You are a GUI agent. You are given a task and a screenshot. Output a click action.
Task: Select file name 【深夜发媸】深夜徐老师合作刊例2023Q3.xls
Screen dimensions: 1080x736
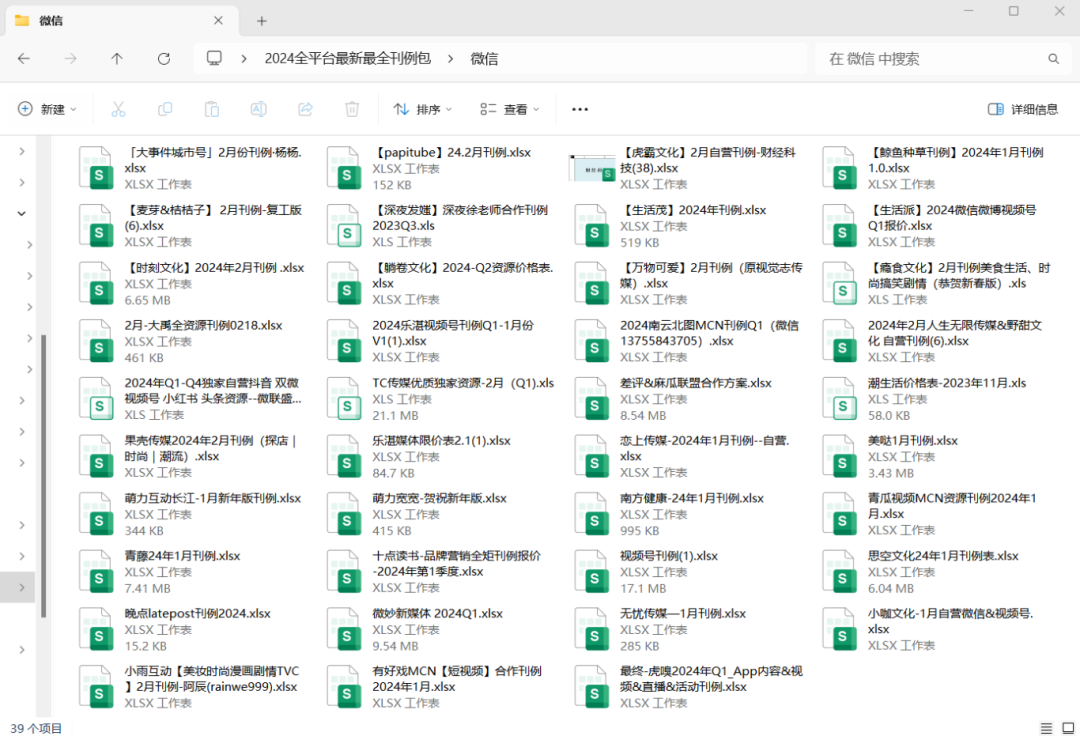(x=460, y=218)
